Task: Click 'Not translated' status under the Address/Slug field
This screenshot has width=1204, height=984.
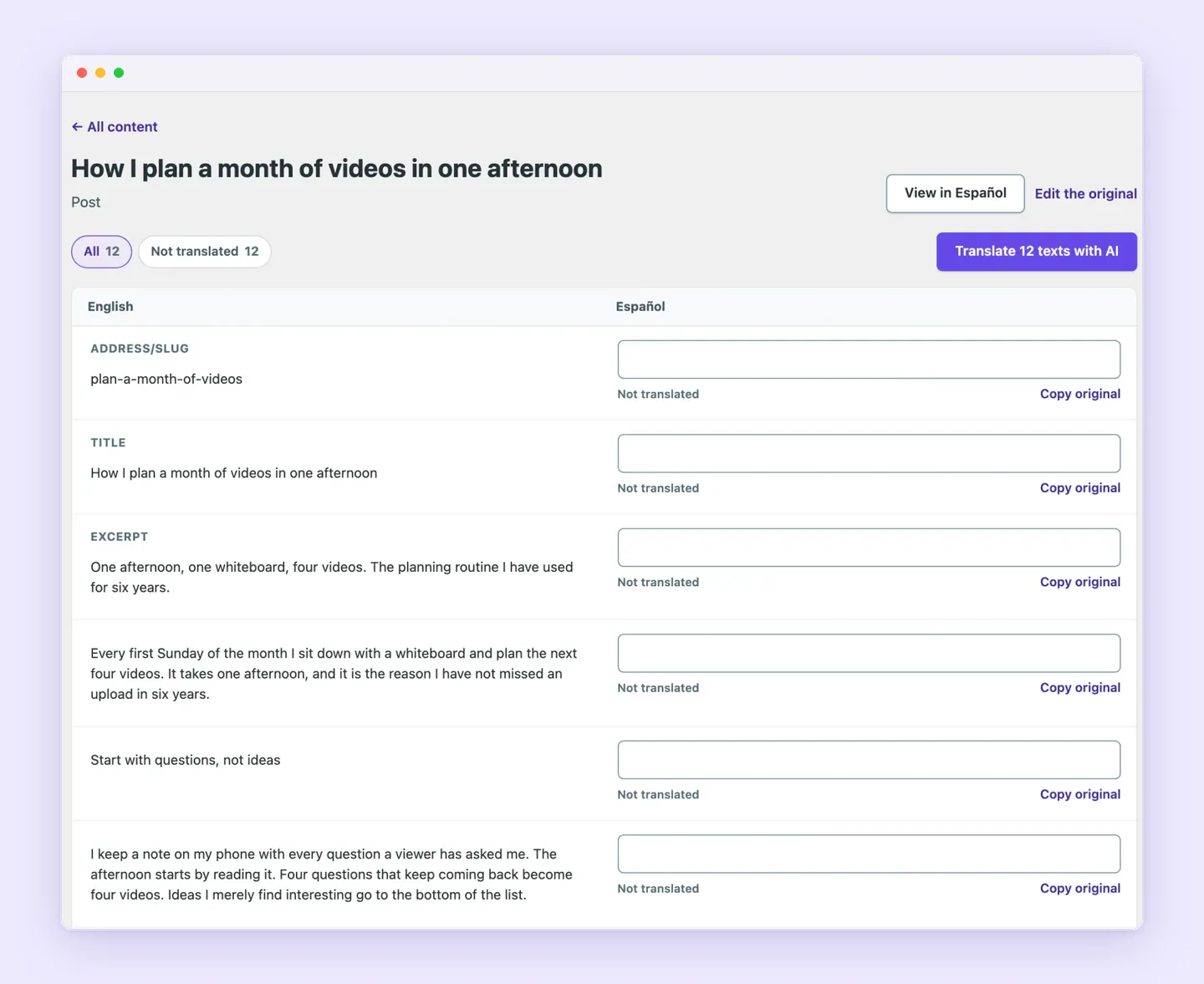Action: tap(658, 394)
